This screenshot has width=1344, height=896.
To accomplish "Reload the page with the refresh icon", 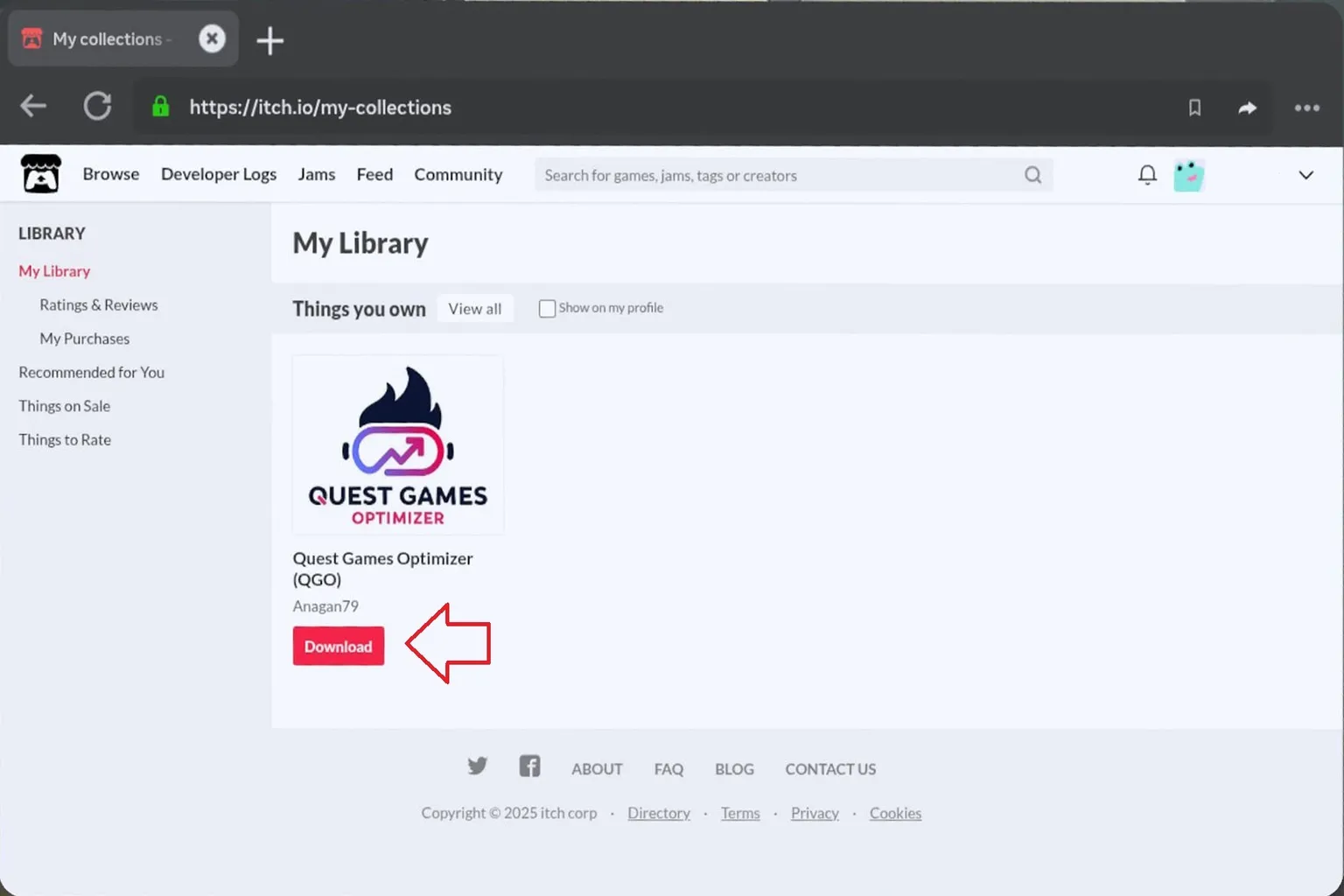I will 97,107.
